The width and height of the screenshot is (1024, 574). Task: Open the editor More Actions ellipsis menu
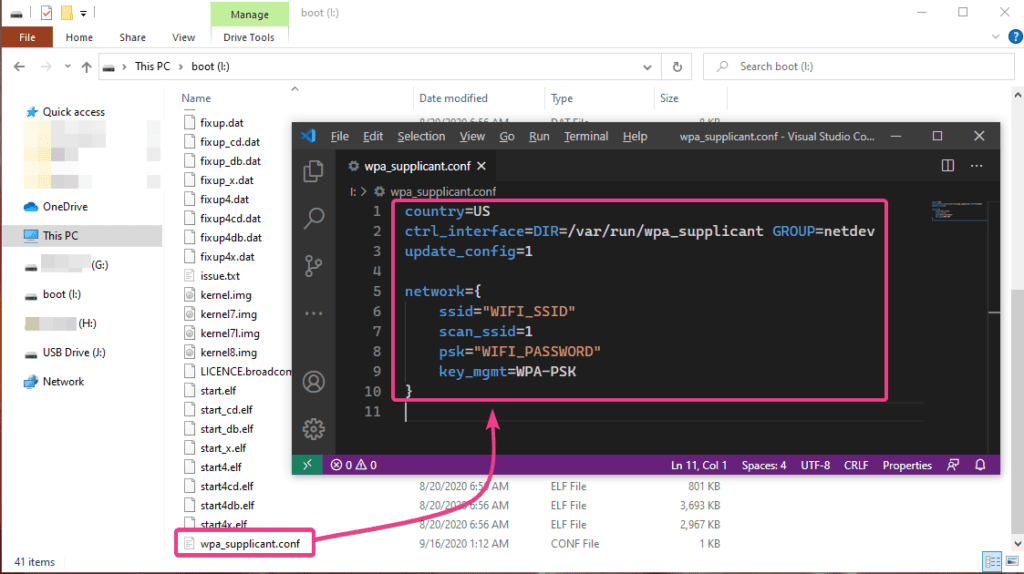[977, 166]
